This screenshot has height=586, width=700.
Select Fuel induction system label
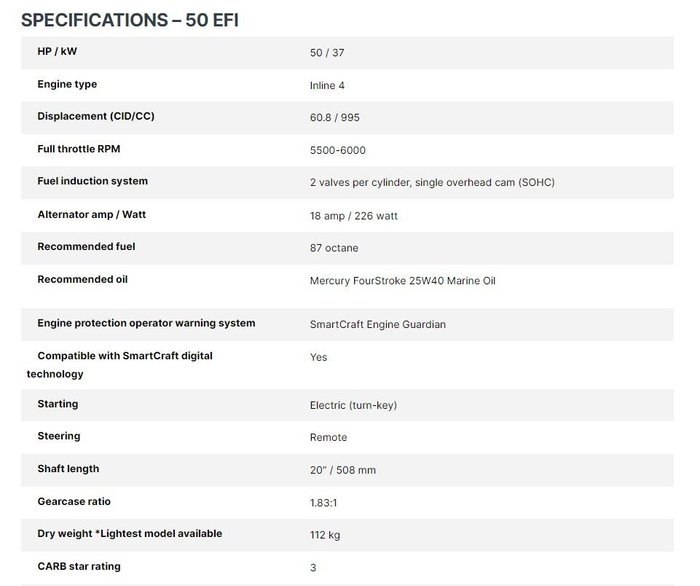(x=92, y=181)
